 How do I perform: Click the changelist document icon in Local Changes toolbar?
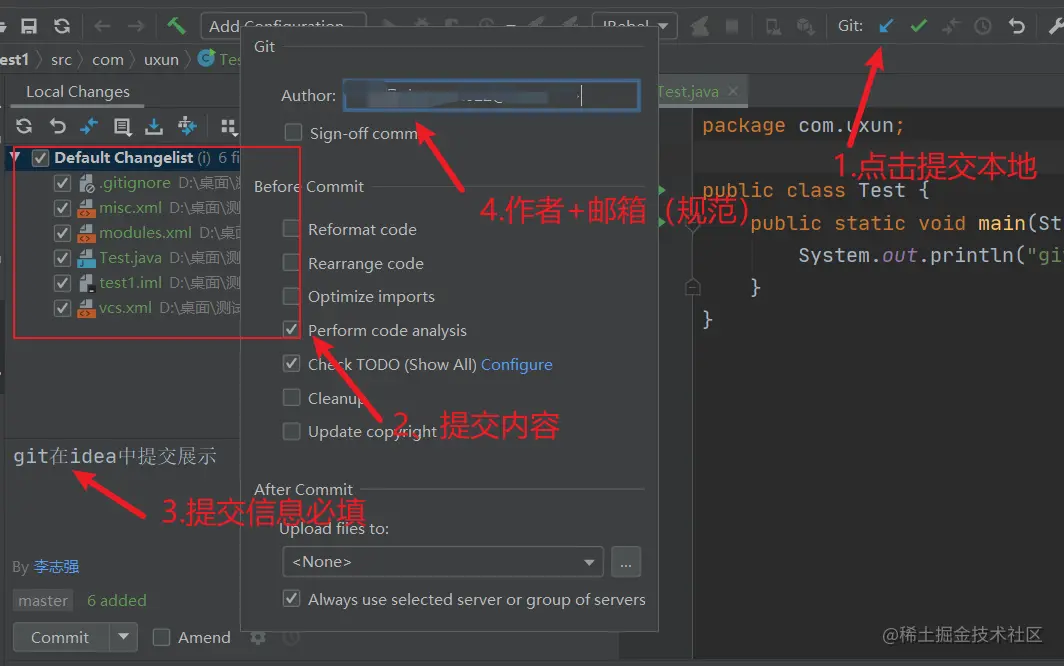tap(122, 126)
